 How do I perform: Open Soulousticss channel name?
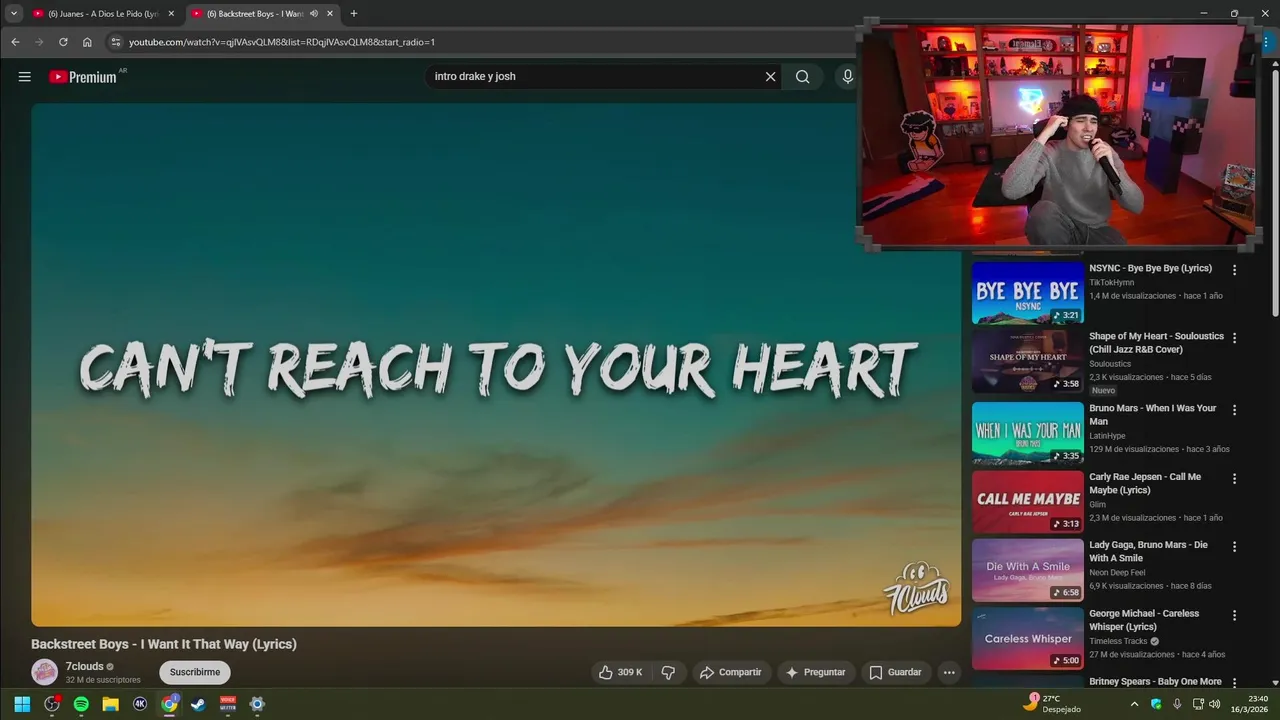point(1110,364)
